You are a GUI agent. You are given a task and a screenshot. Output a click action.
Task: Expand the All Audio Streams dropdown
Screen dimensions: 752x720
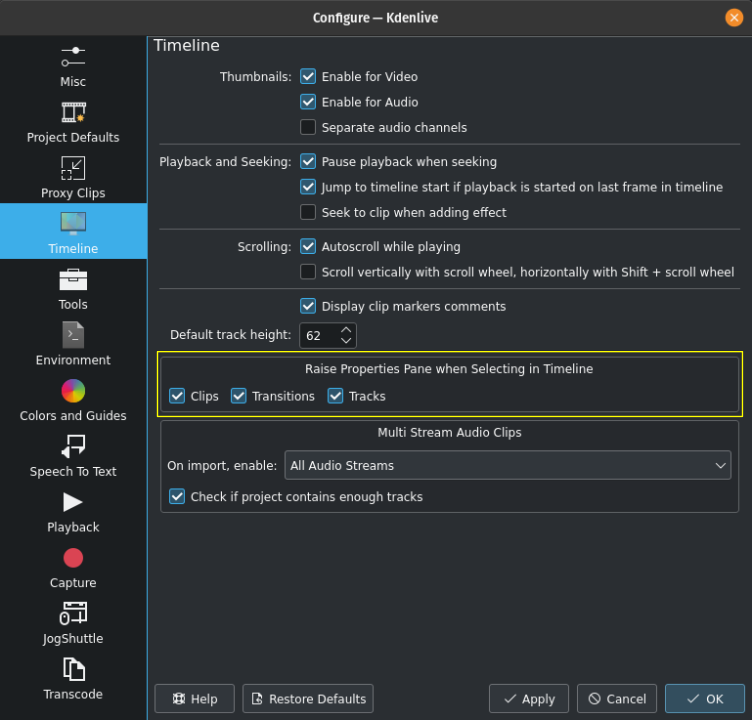coord(508,465)
